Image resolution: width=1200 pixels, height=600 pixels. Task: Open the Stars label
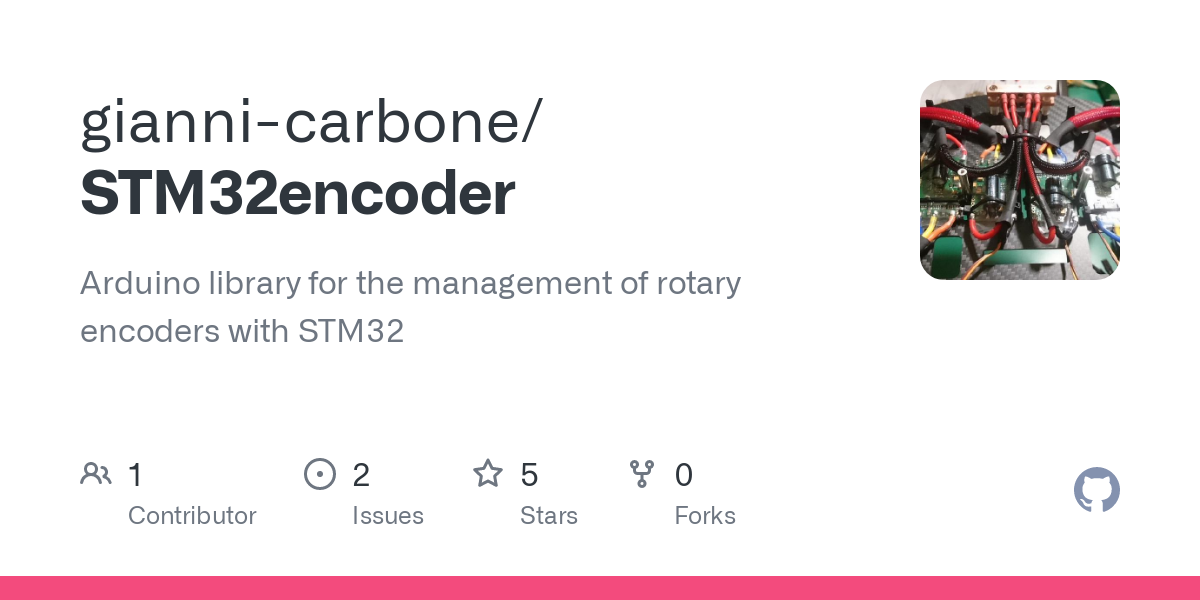click(x=549, y=516)
